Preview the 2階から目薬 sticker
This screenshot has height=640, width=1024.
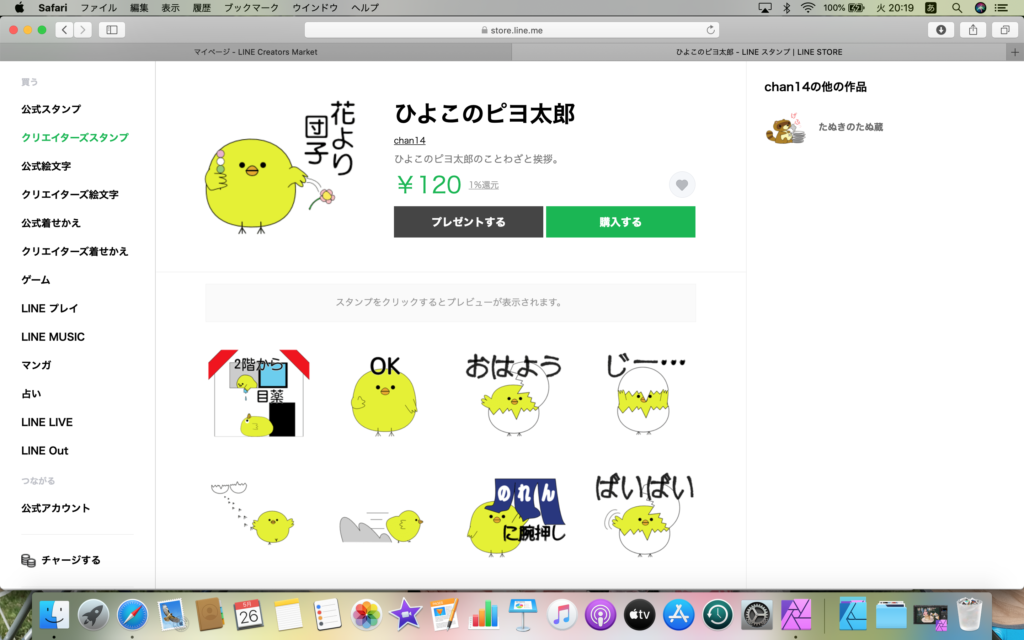click(259, 394)
